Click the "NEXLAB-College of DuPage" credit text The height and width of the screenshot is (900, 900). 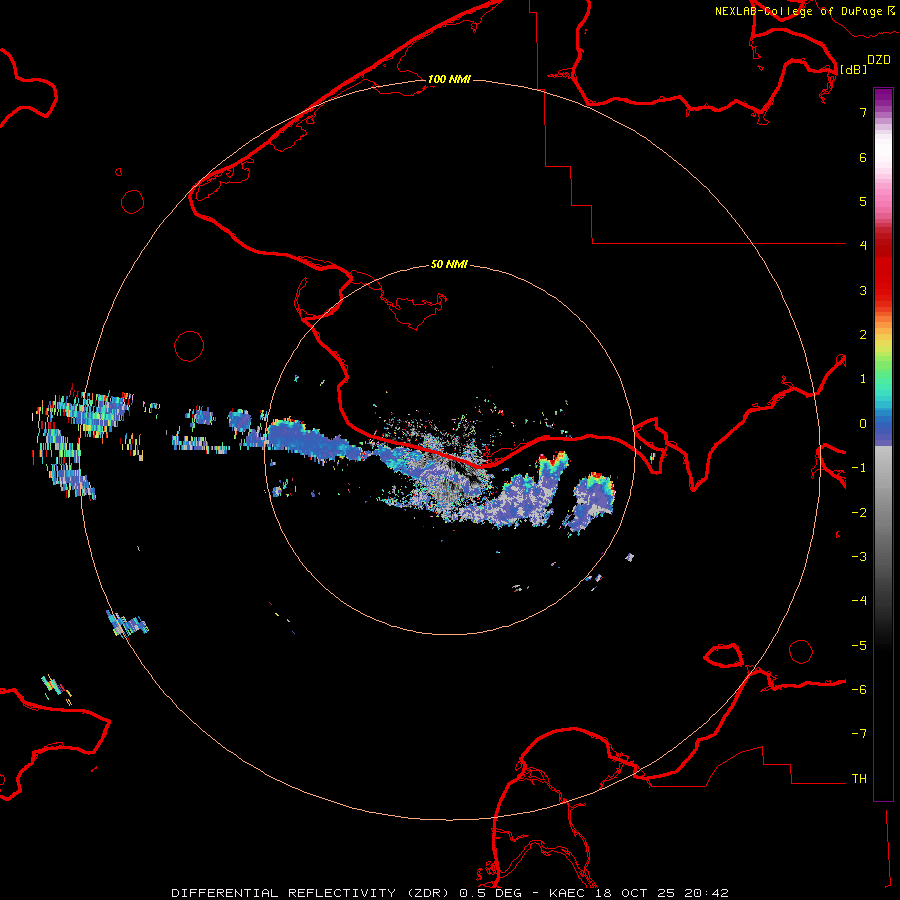click(798, 11)
